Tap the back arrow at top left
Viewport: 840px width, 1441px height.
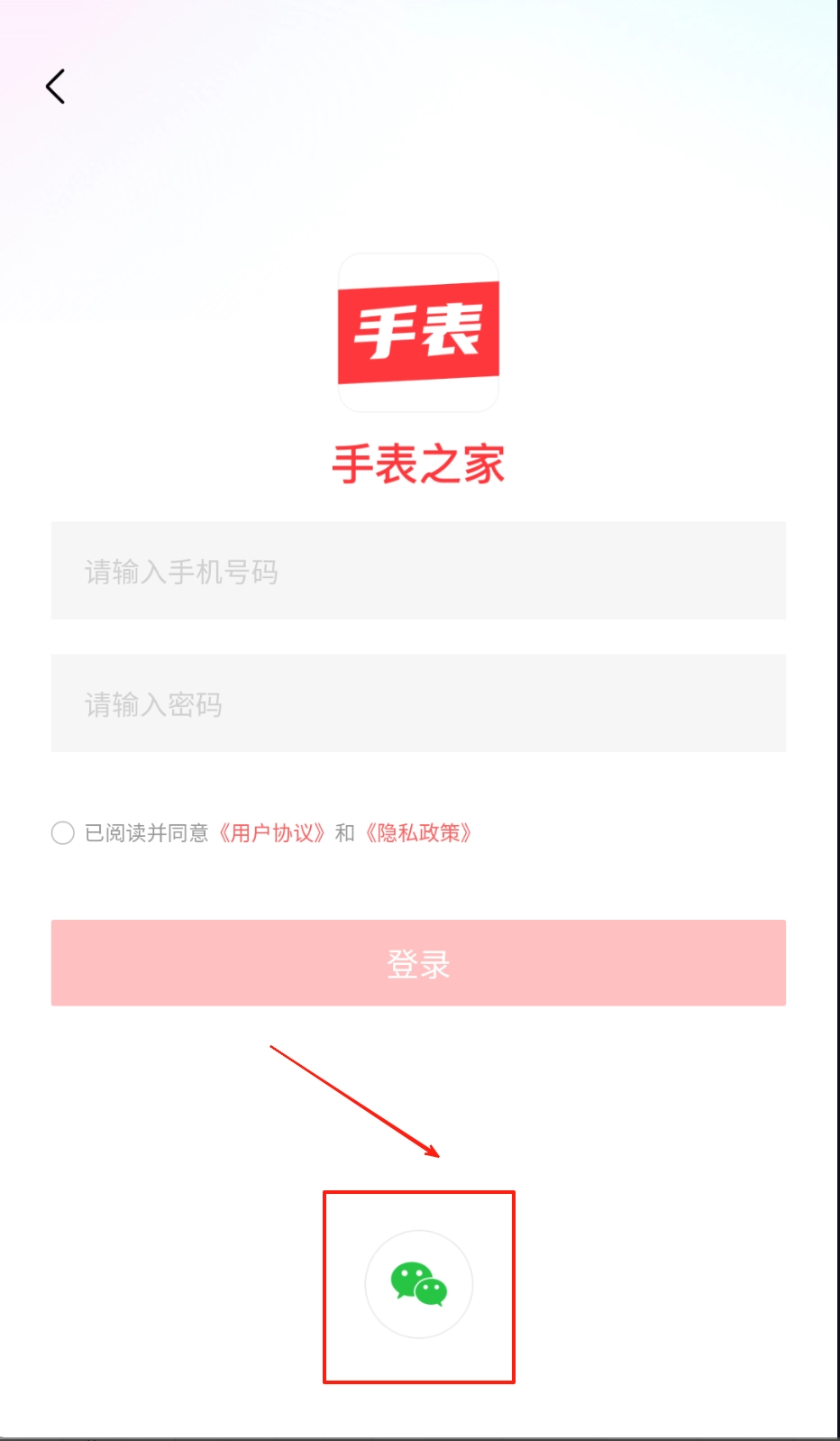coord(55,87)
